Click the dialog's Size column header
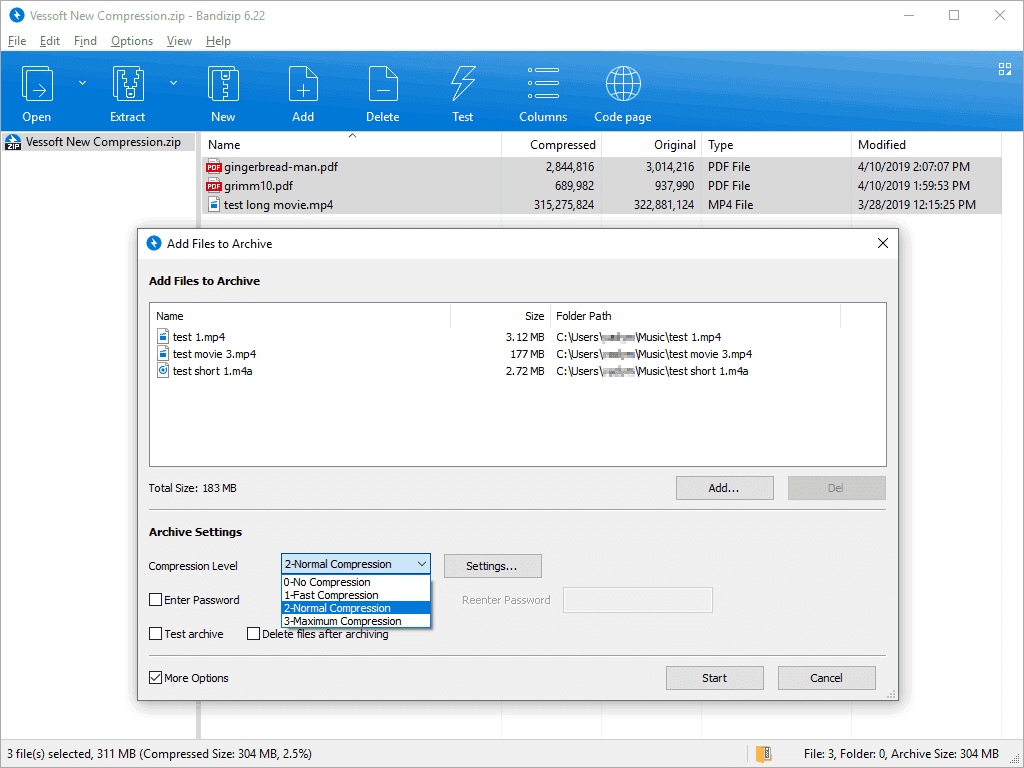 coord(500,316)
